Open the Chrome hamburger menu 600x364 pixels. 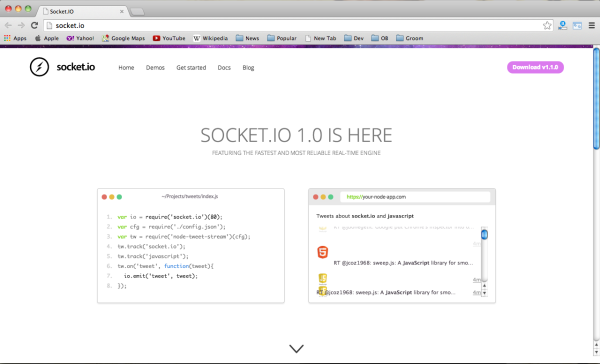[x=592, y=25]
